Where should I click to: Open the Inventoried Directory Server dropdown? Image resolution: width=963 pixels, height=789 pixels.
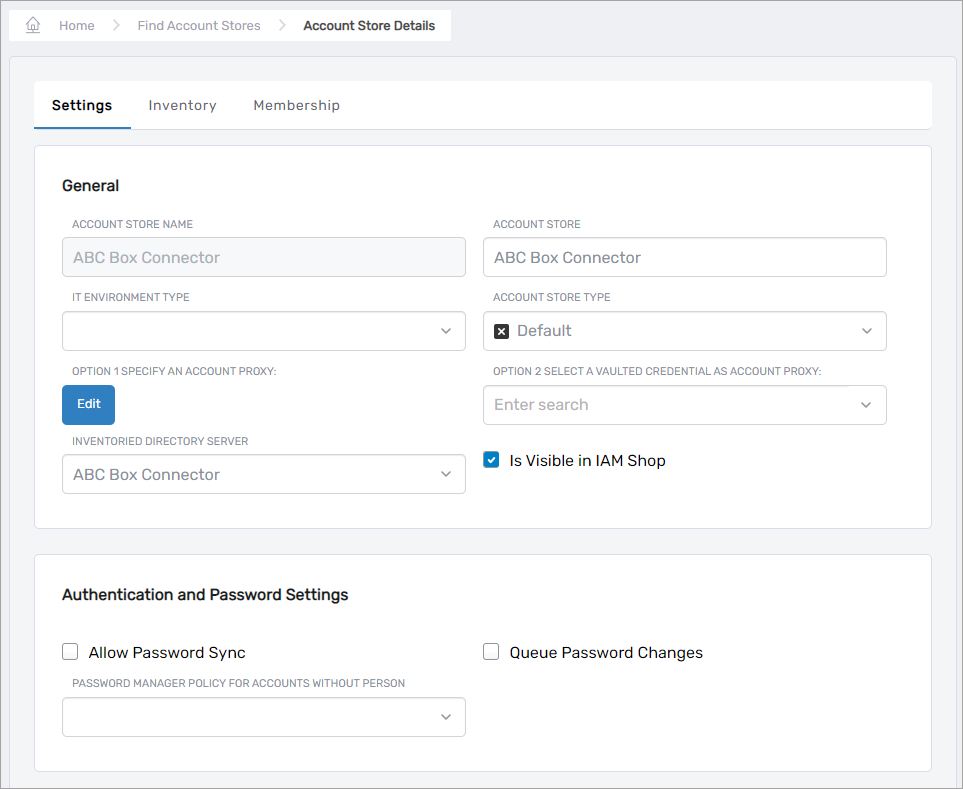point(446,475)
